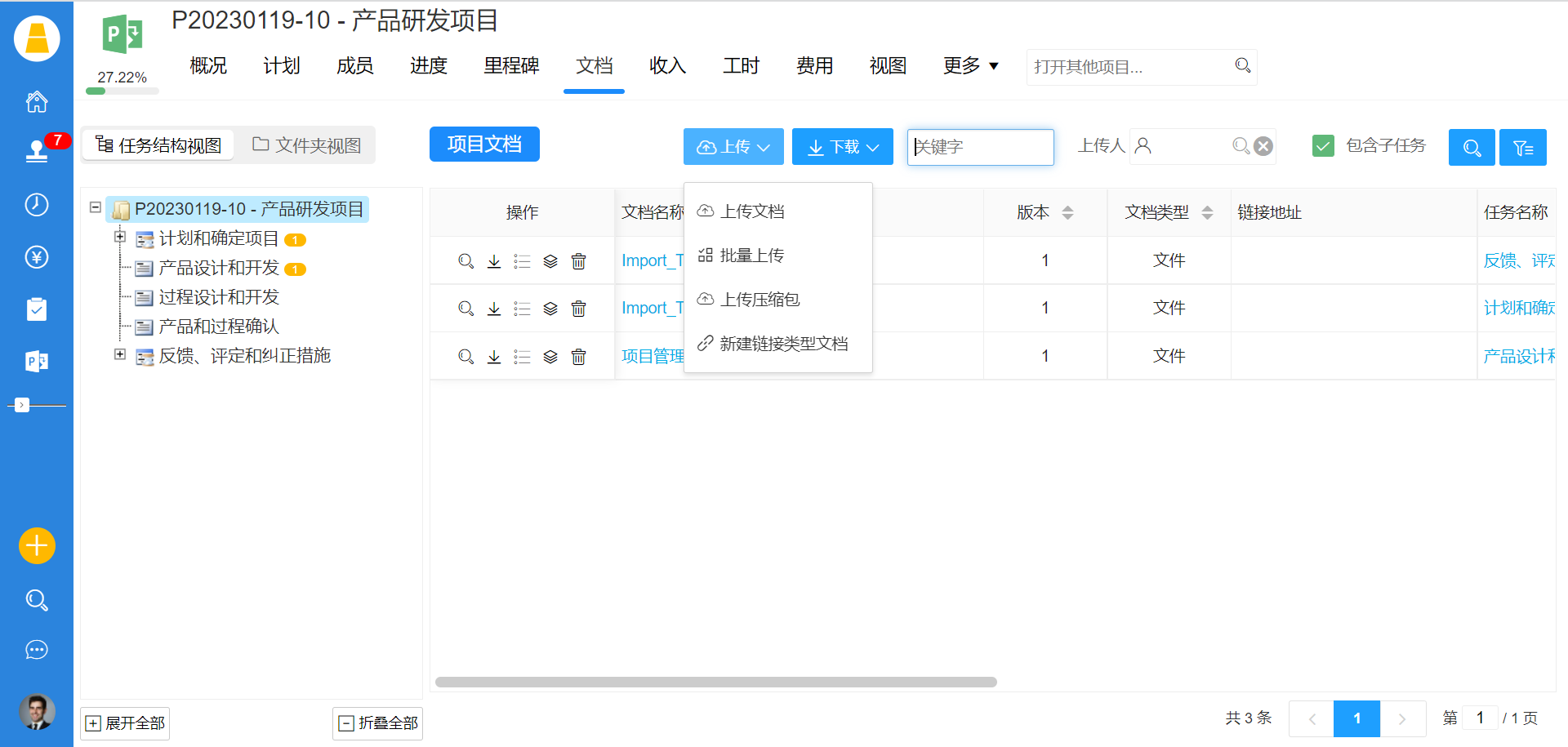Click the horizontal scrollbar under the table
The image size is (1568, 747).
(x=715, y=682)
